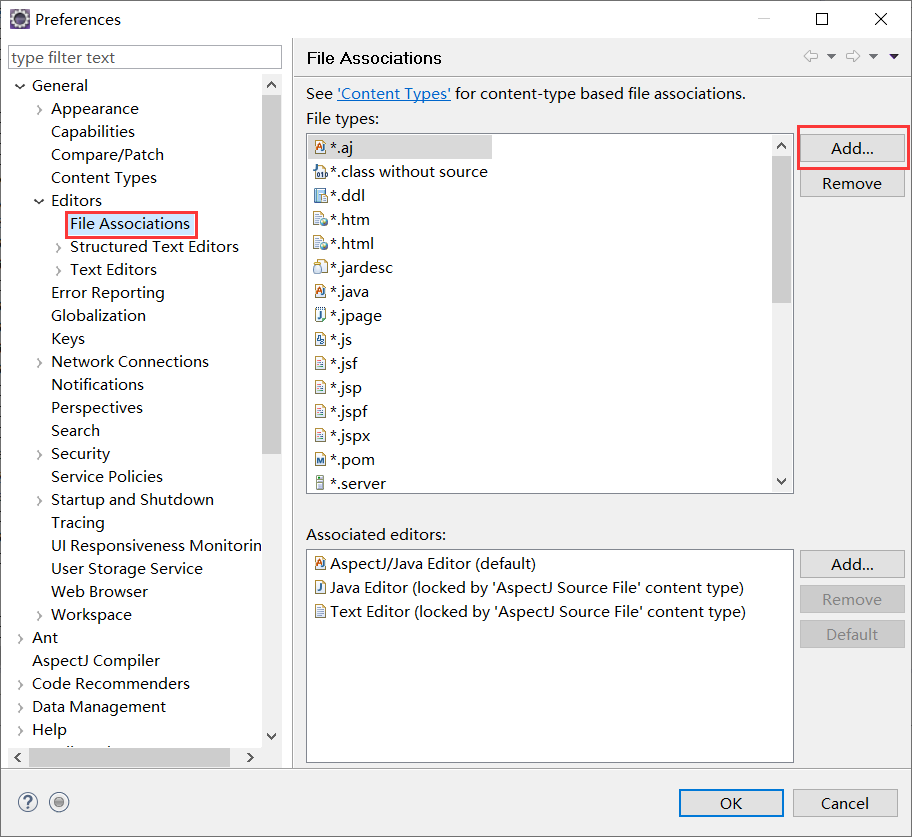Viewport: 912px width, 837px height.
Task: Collapse the Editors category
Action: (x=36, y=200)
